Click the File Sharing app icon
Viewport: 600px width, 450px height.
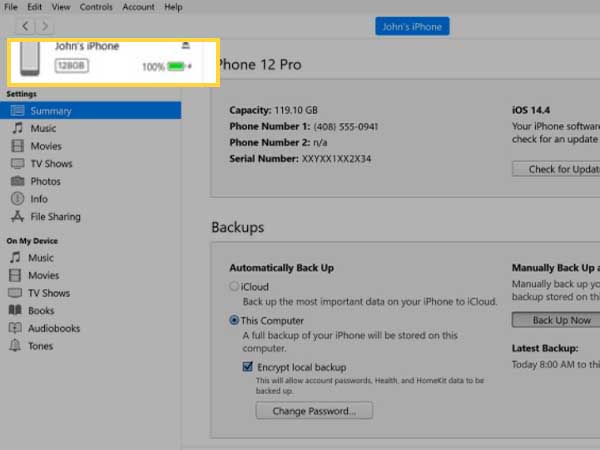[17, 217]
